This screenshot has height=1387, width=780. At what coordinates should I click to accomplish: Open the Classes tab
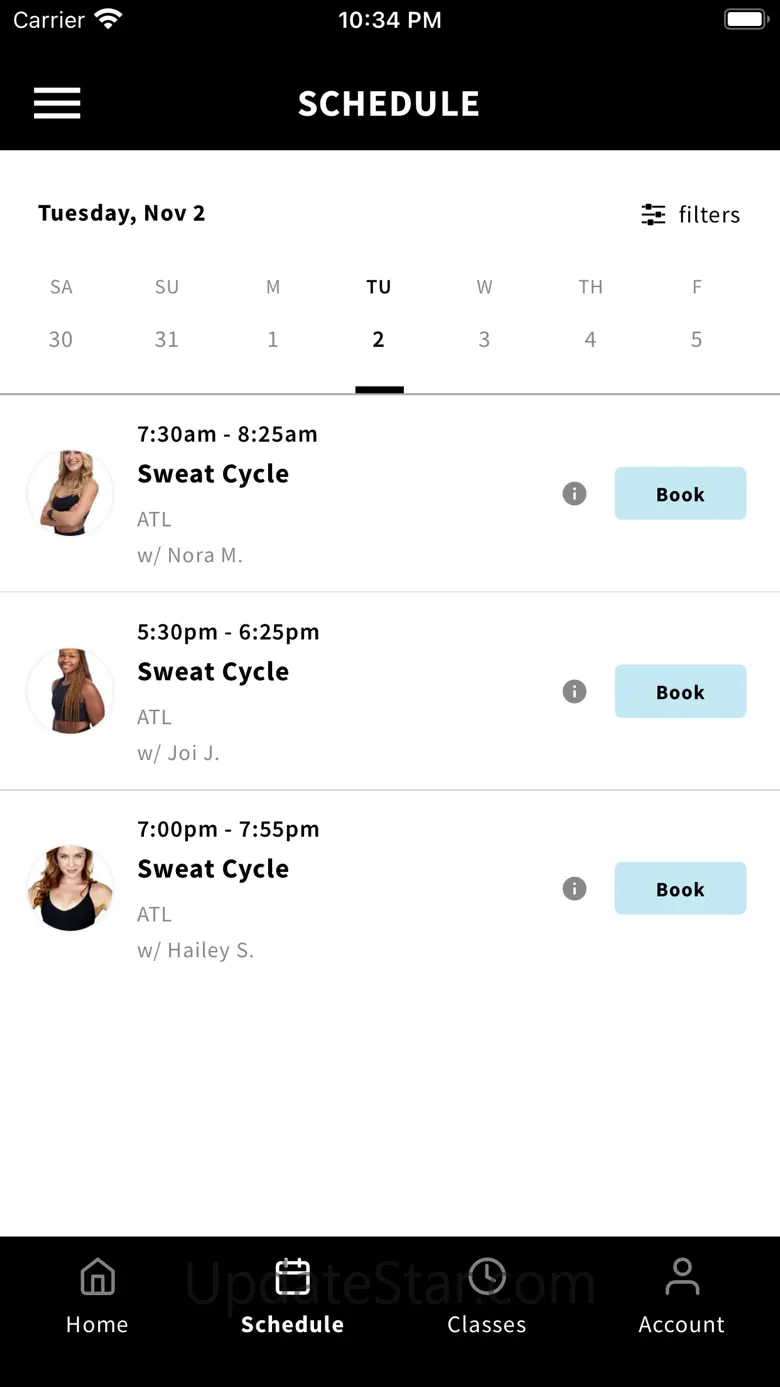point(486,1296)
